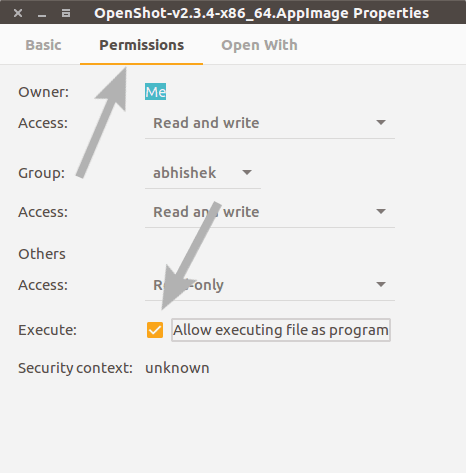Viewport: 466px width, 473px height.
Task: Click the group Access dropdown arrow
Action: 381,211
